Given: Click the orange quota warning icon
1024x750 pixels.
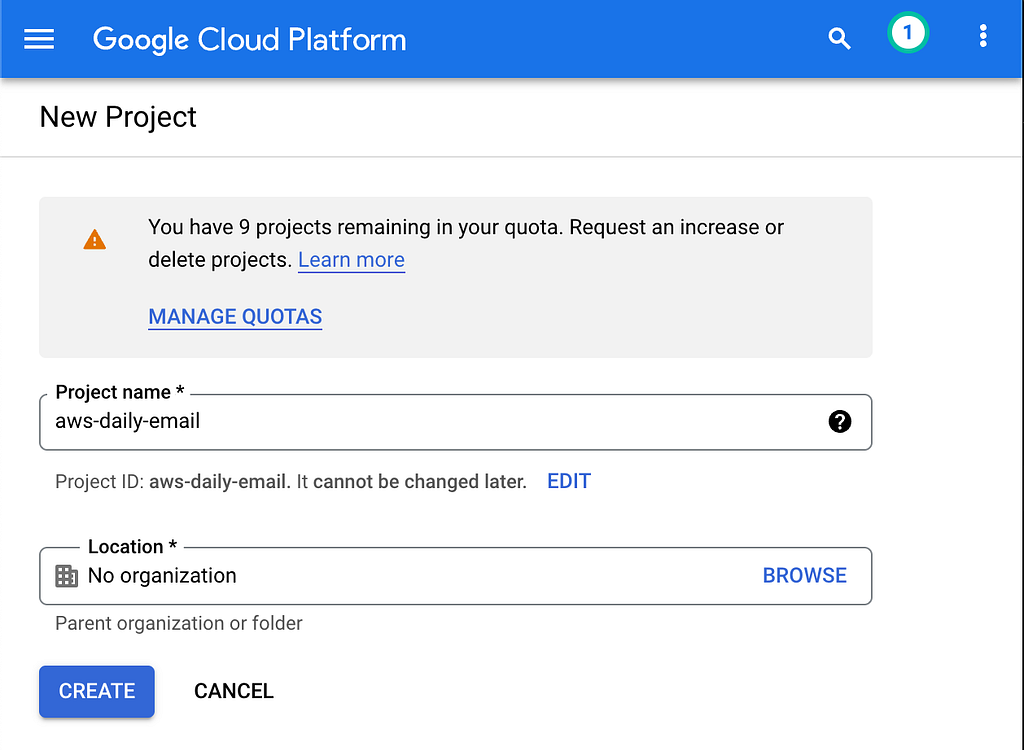Looking at the screenshot, I should coord(95,240).
